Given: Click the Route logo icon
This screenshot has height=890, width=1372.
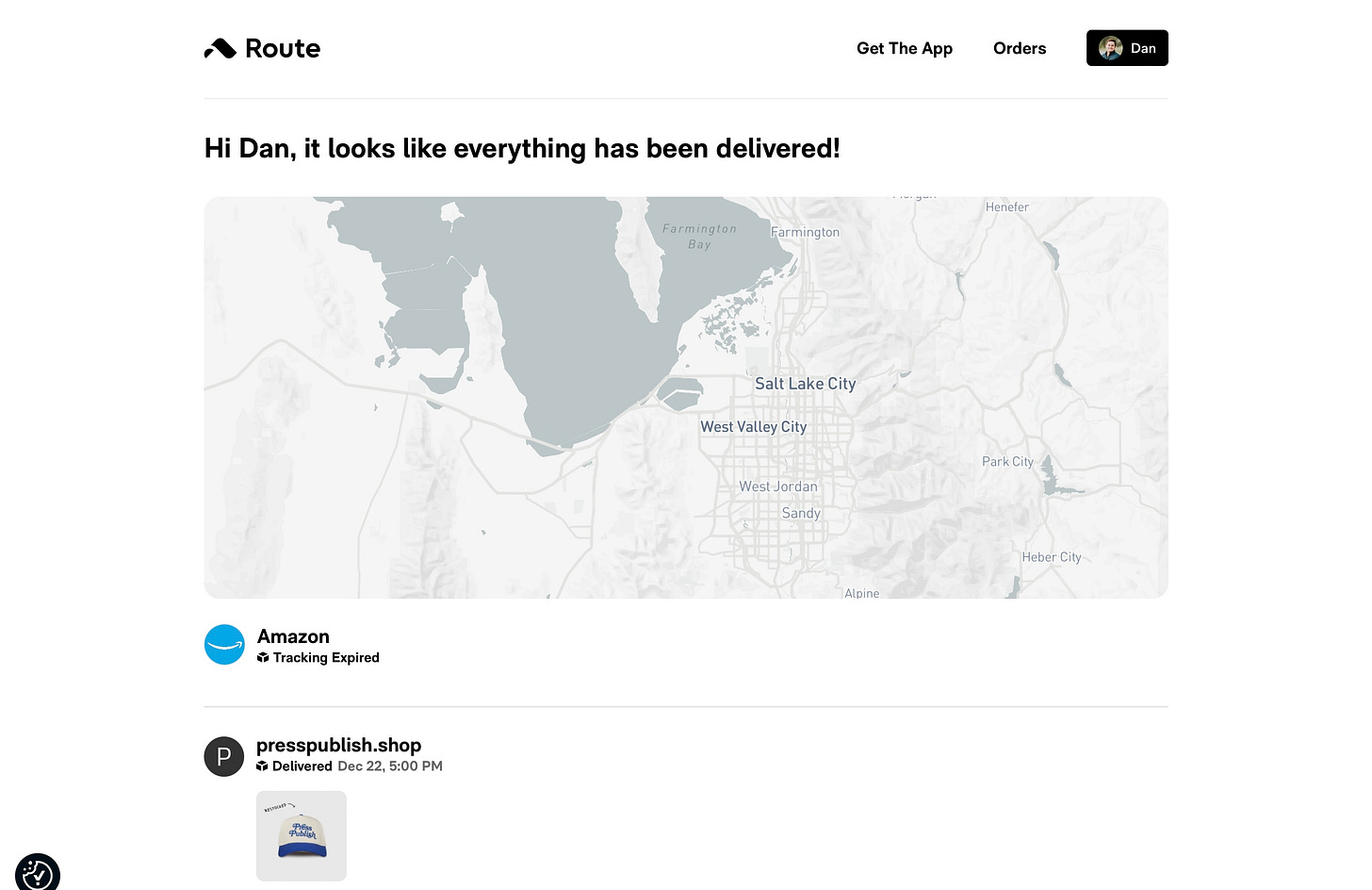Looking at the screenshot, I should point(220,48).
